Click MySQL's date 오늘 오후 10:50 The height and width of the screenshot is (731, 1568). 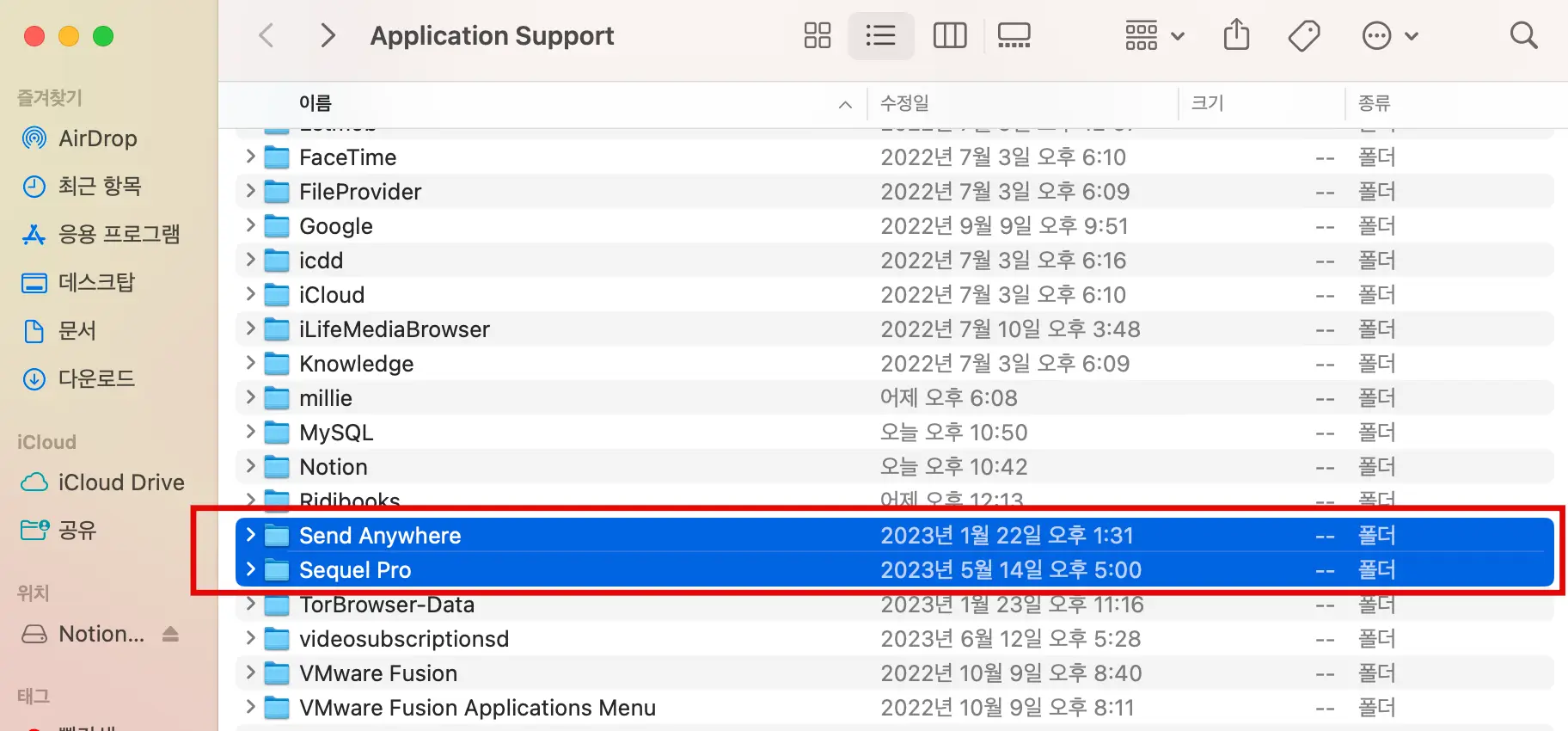click(953, 433)
